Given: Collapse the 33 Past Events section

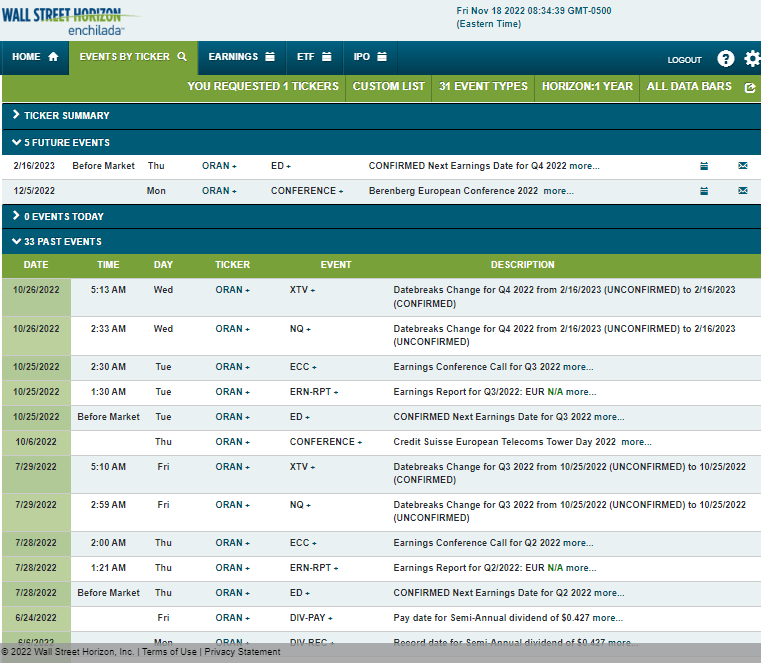Looking at the screenshot, I should pyautogui.click(x=62, y=242).
